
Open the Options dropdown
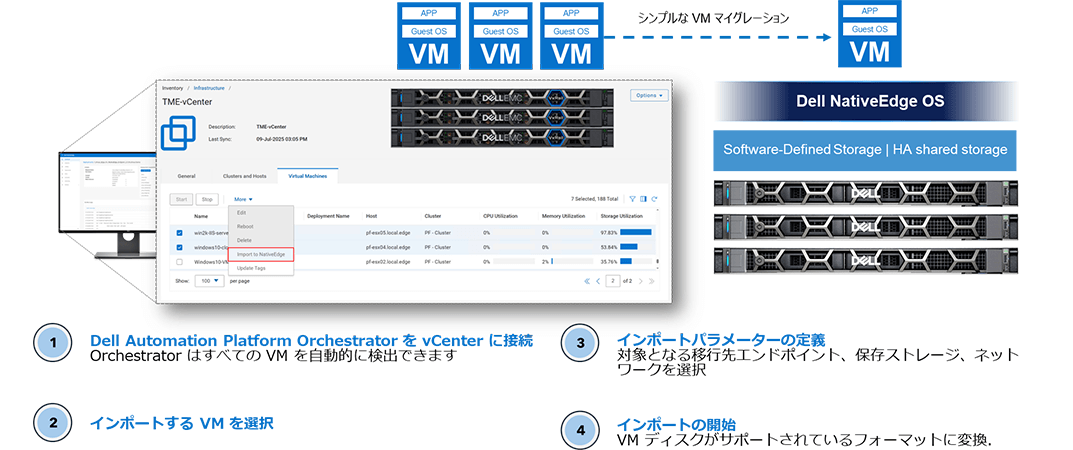pyautogui.click(x=648, y=95)
